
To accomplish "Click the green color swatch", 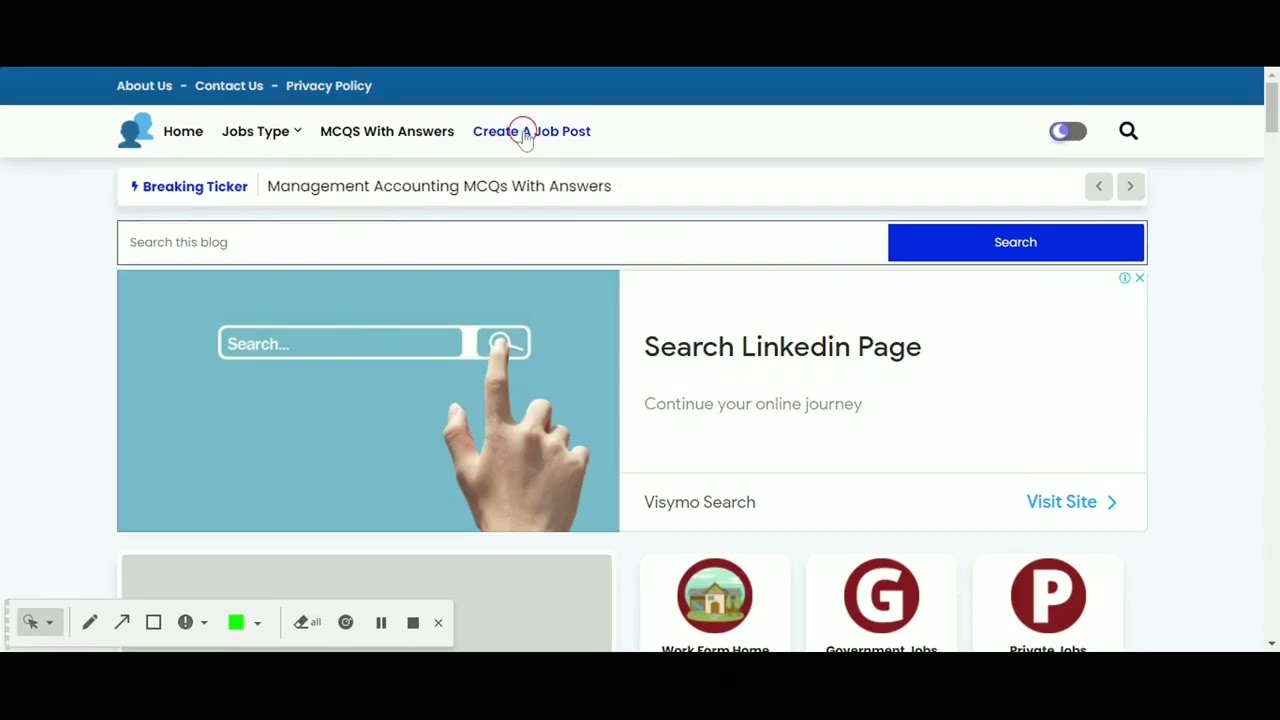I will point(236,622).
